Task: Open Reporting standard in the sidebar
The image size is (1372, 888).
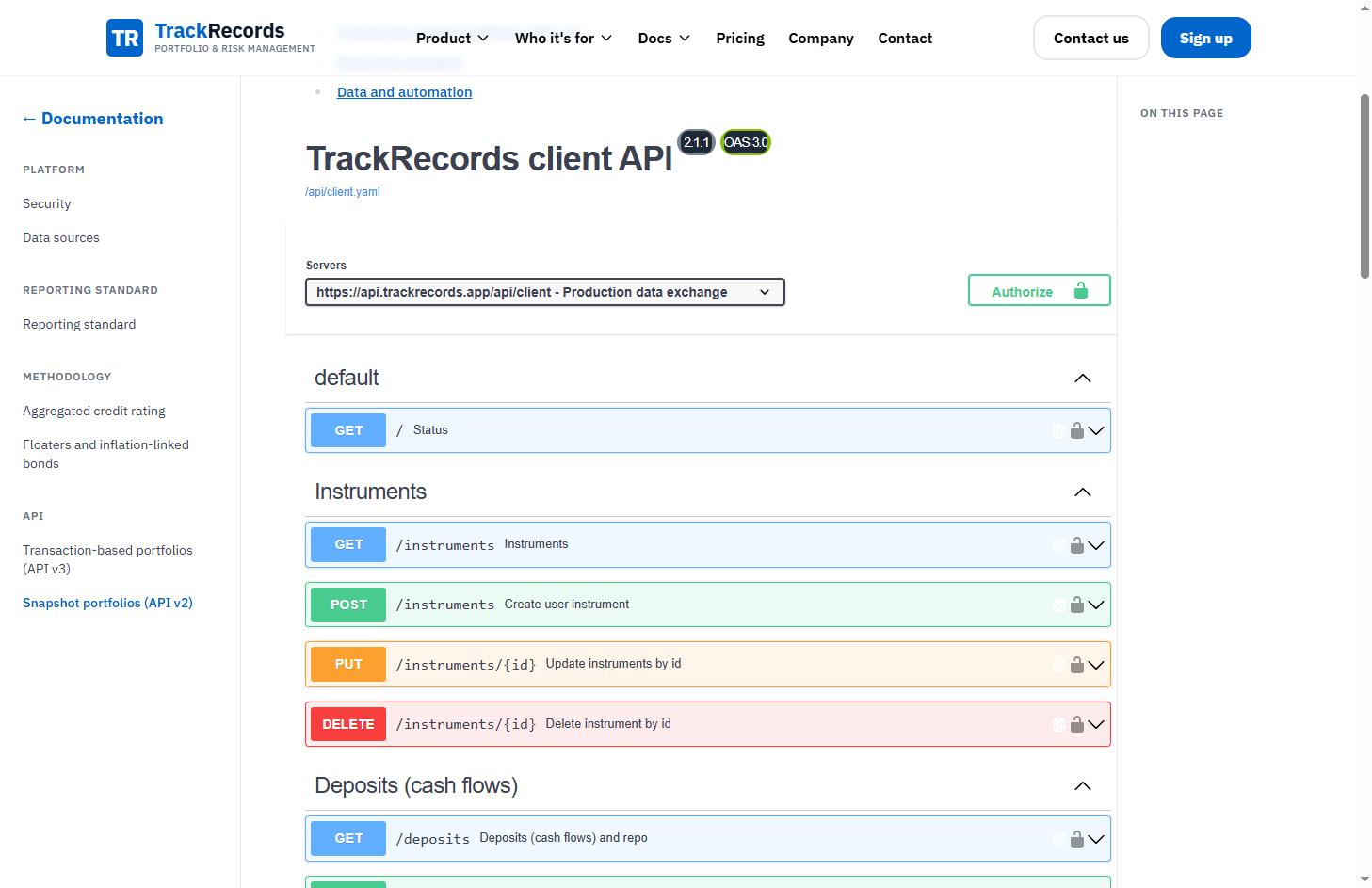Action: point(79,324)
